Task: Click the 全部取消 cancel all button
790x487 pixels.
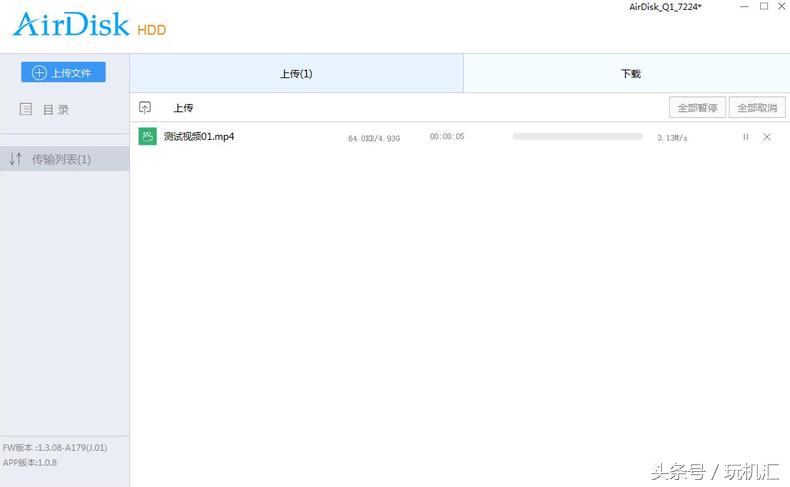Action: point(757,107)
